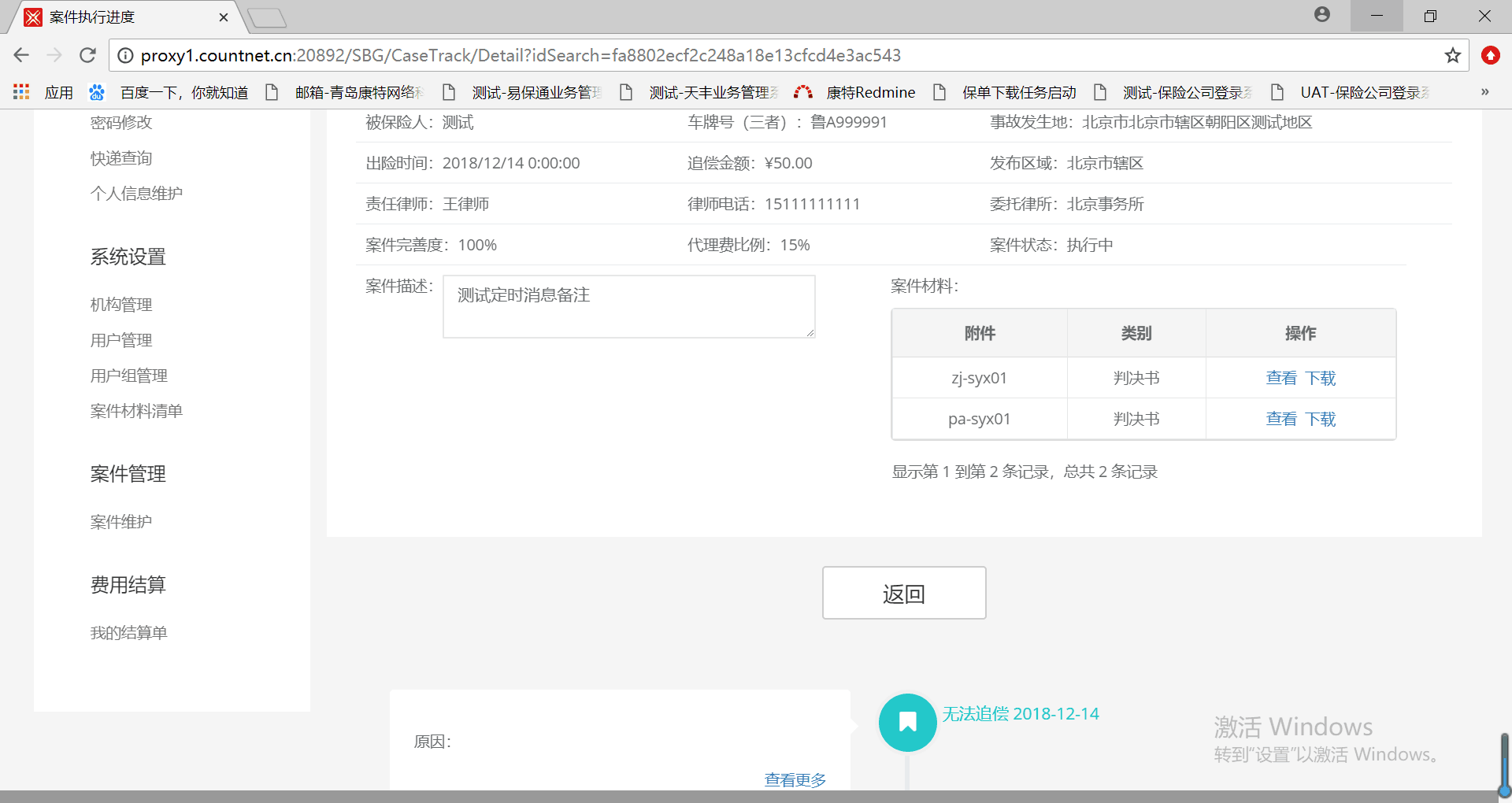
Task: Open the Chrome user profile icon
Action: point(1322,15)
